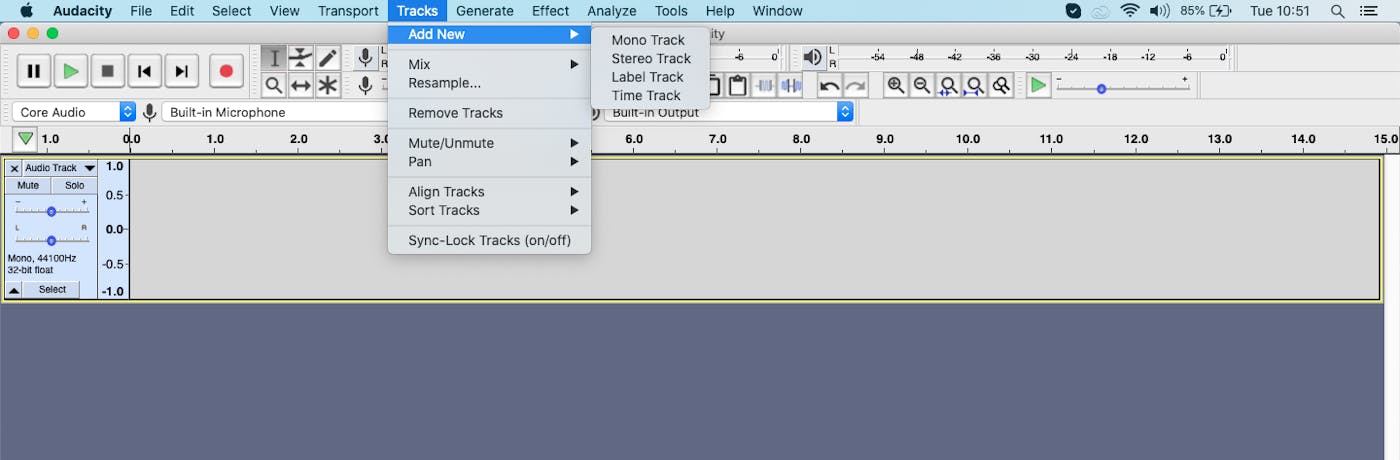Image resolution: width=1400 pixels, height=460 pixels.
Task: Click the track Select button
Action: pyautogui.click(x=52, y=289)
